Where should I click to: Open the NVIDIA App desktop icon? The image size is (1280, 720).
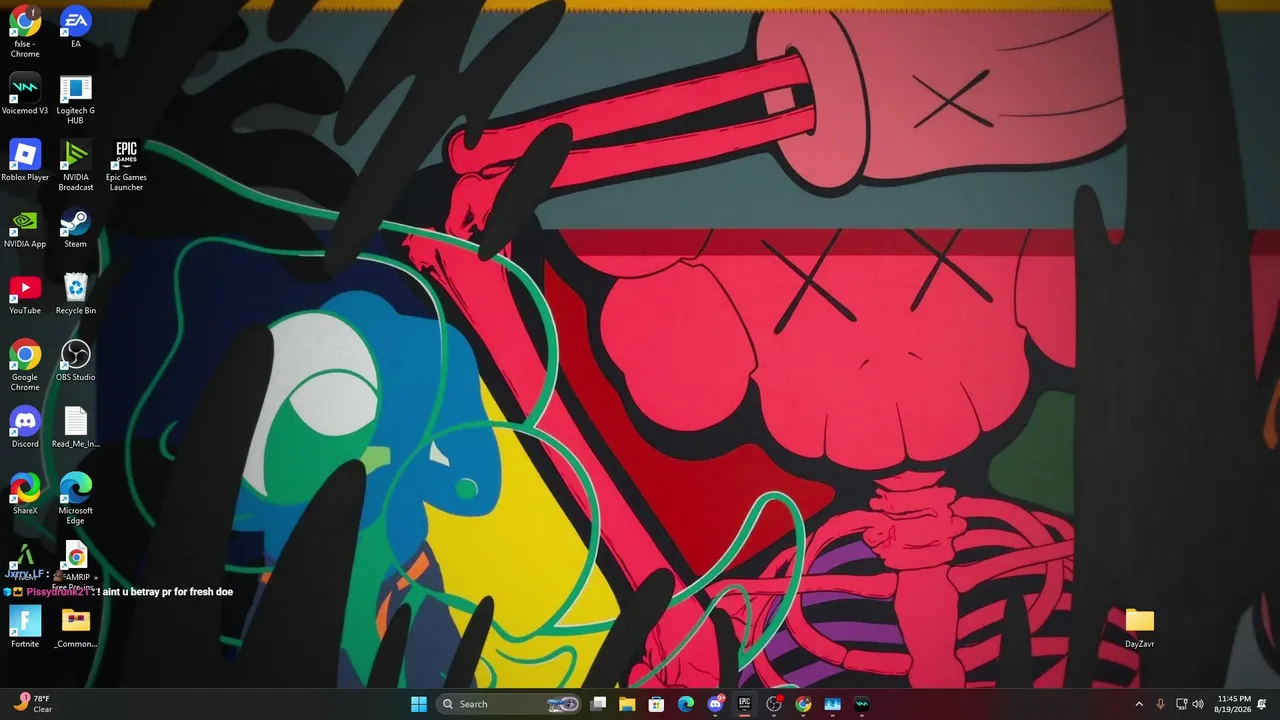click(x=25, y=227)
